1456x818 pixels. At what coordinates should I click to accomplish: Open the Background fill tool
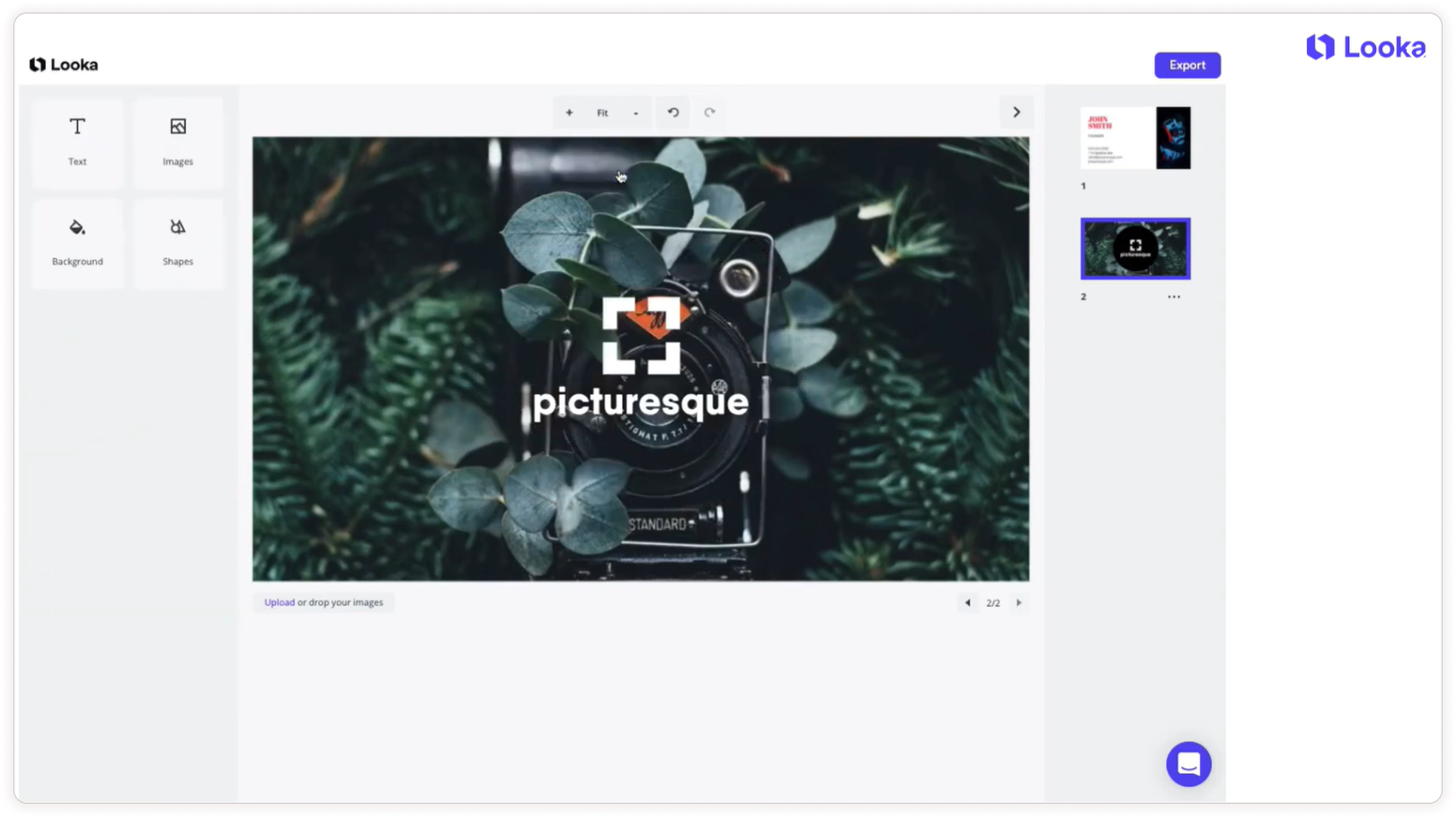coord(77,242)
